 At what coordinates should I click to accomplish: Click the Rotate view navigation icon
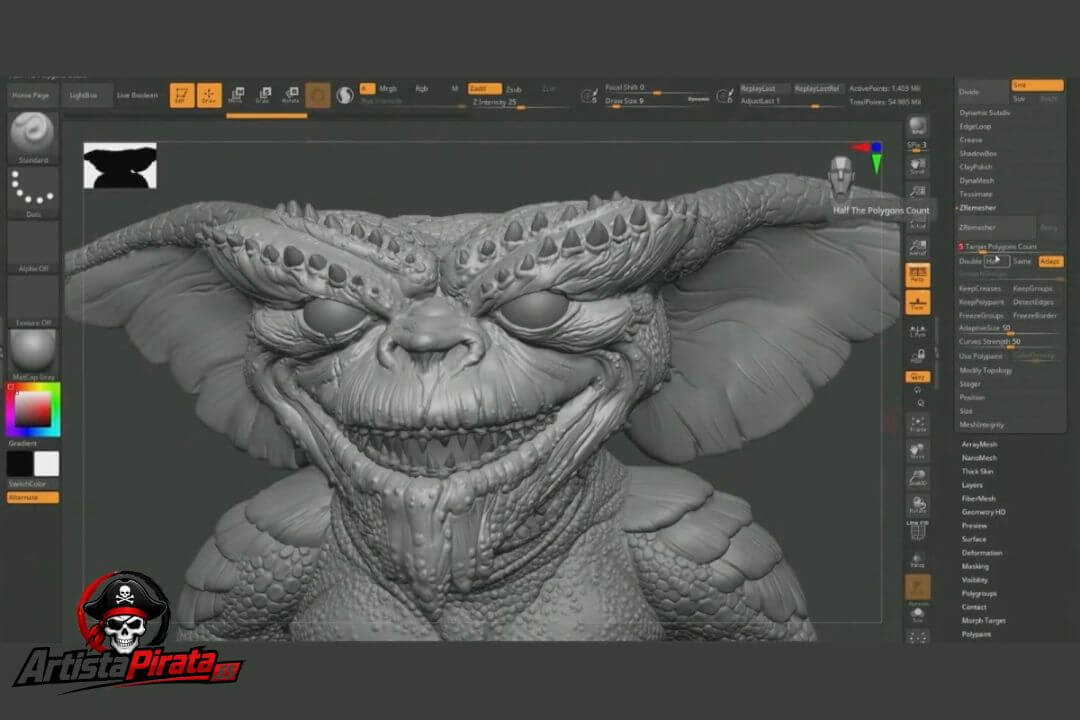(917, 505)
